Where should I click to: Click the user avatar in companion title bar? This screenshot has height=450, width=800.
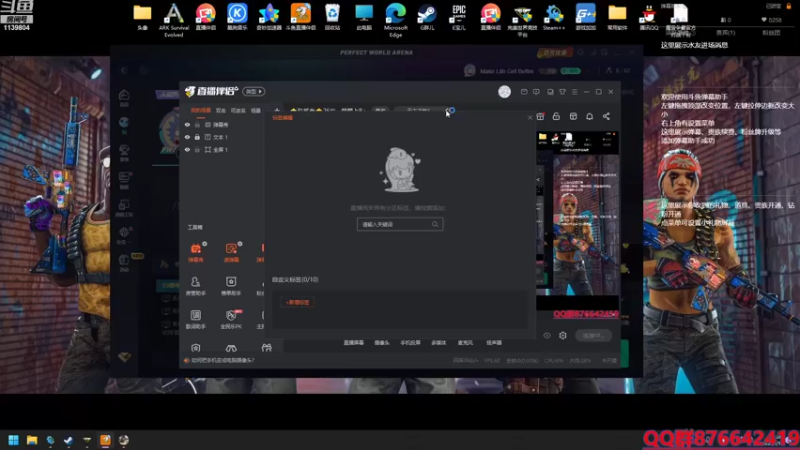tap(504, 91)
